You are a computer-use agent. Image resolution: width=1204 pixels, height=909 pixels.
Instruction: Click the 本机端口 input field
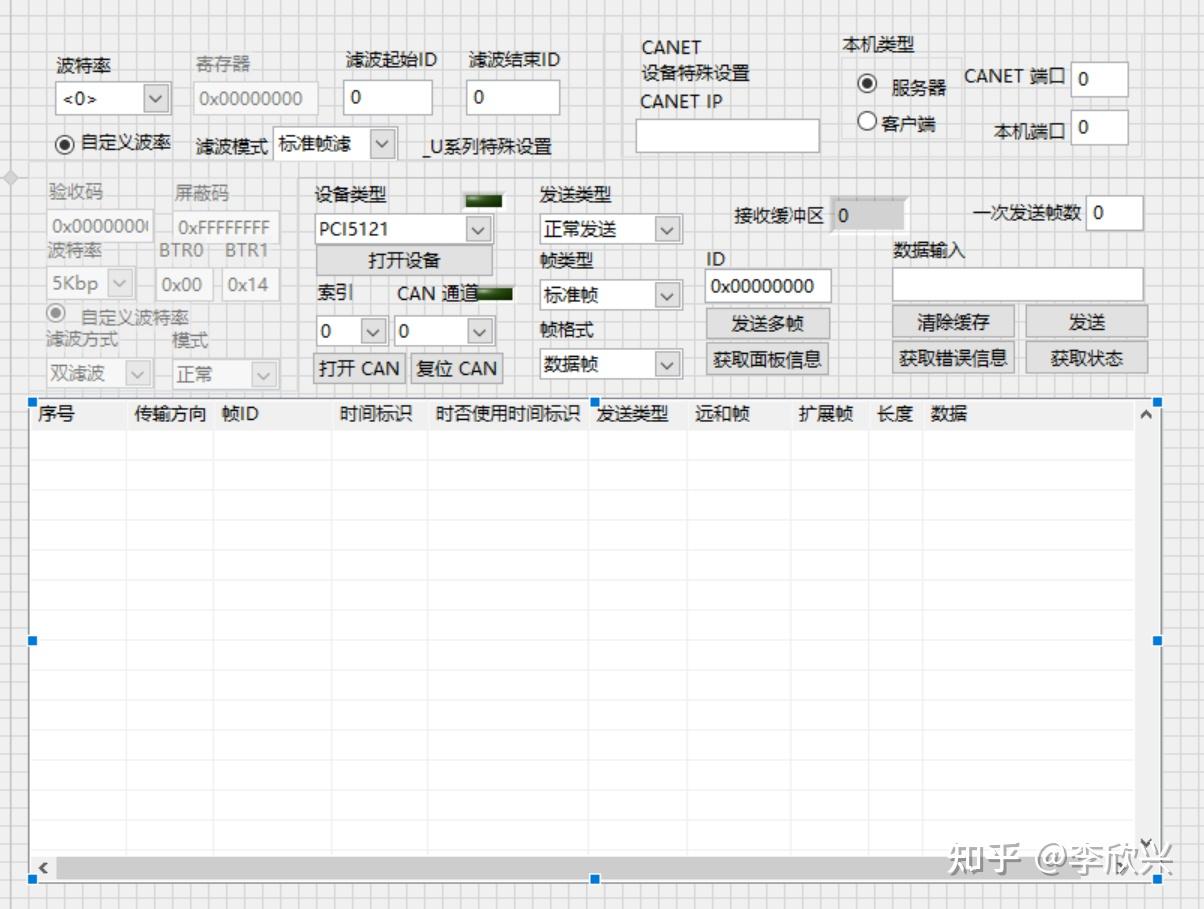tap(1099, 127)
